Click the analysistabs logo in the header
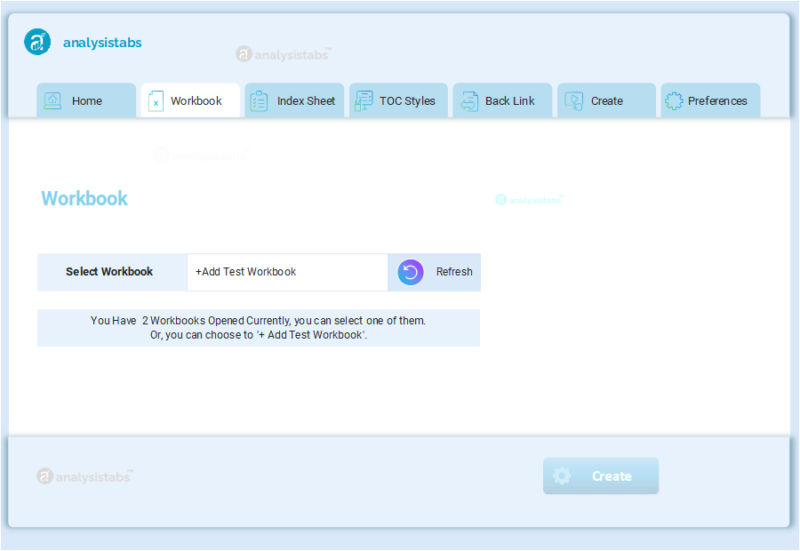This screenshot has height=551, width=800. coord(38,42)
